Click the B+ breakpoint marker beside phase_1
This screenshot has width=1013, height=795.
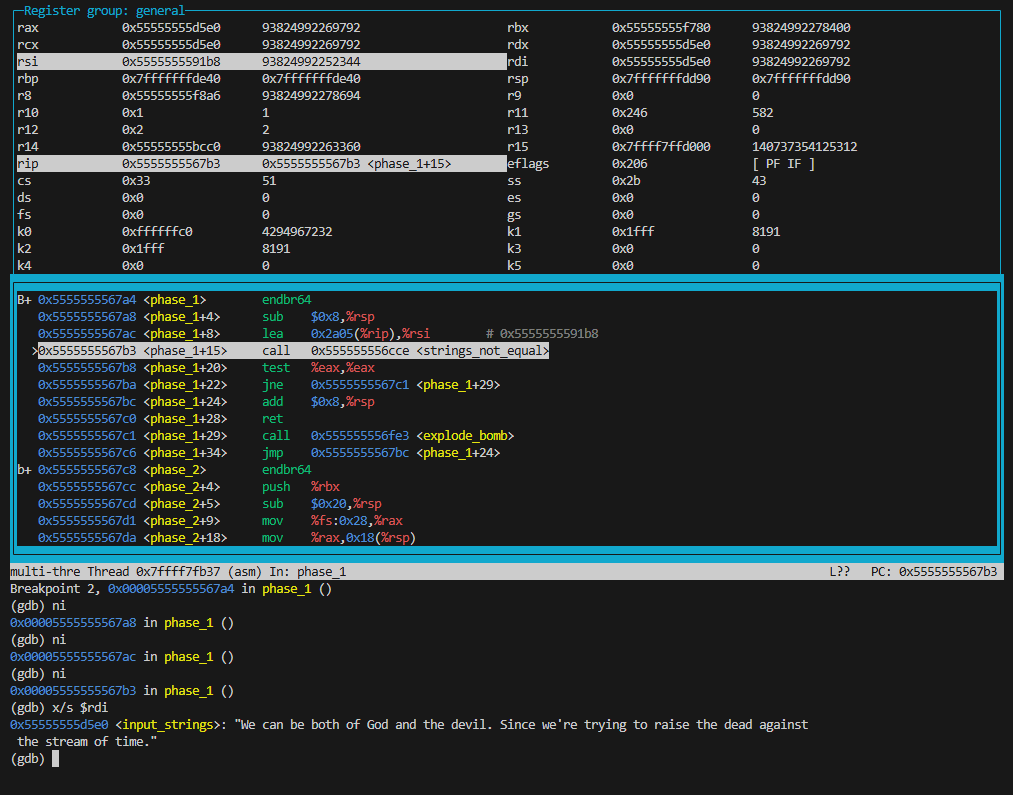click(x=24, y=300)
